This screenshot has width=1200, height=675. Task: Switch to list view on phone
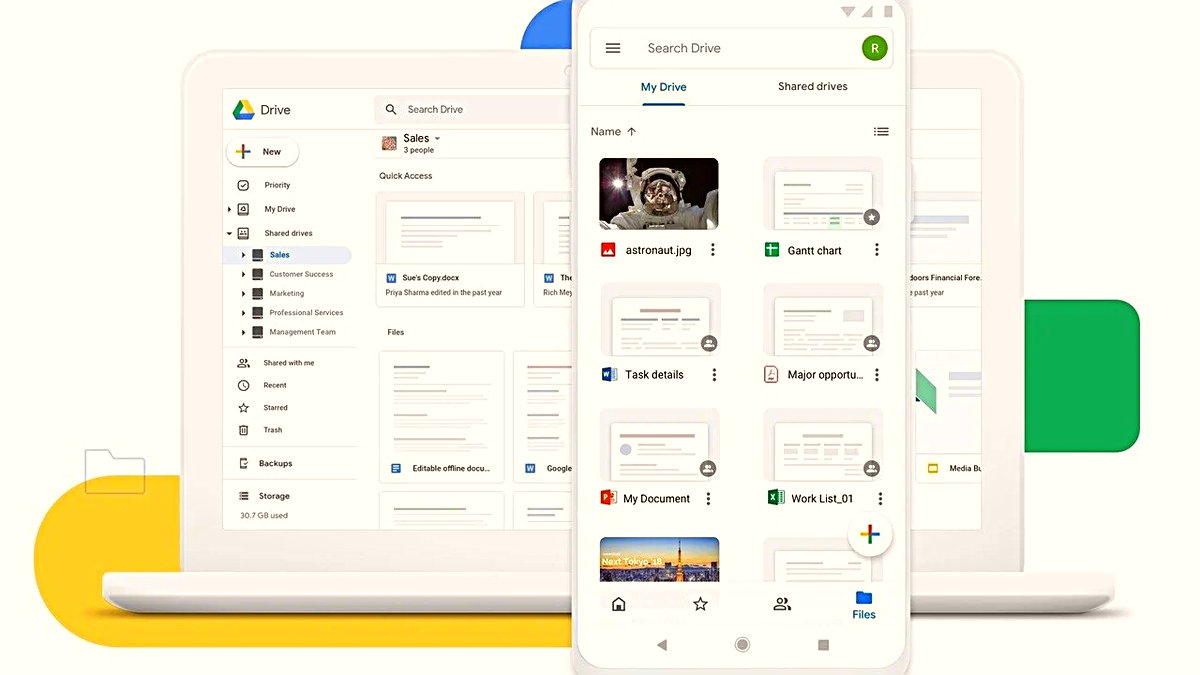coord(881,131)
